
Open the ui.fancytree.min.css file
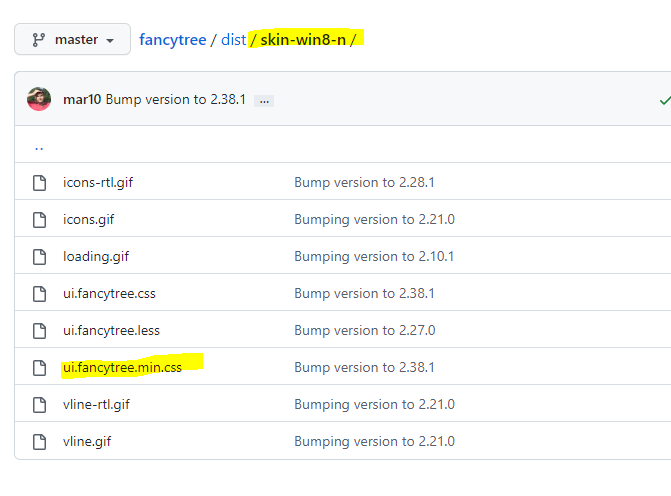coord(122,368)
